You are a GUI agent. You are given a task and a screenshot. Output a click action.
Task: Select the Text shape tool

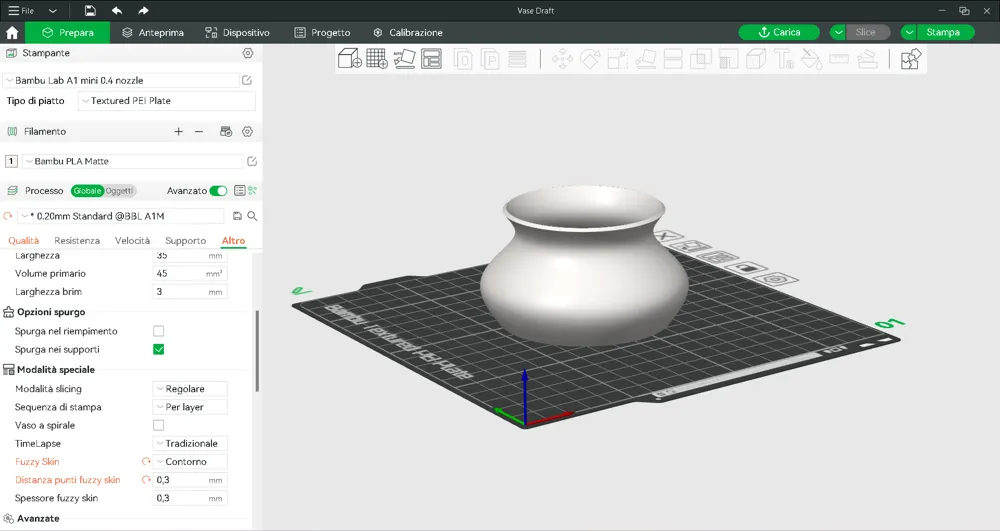(784, 59)
